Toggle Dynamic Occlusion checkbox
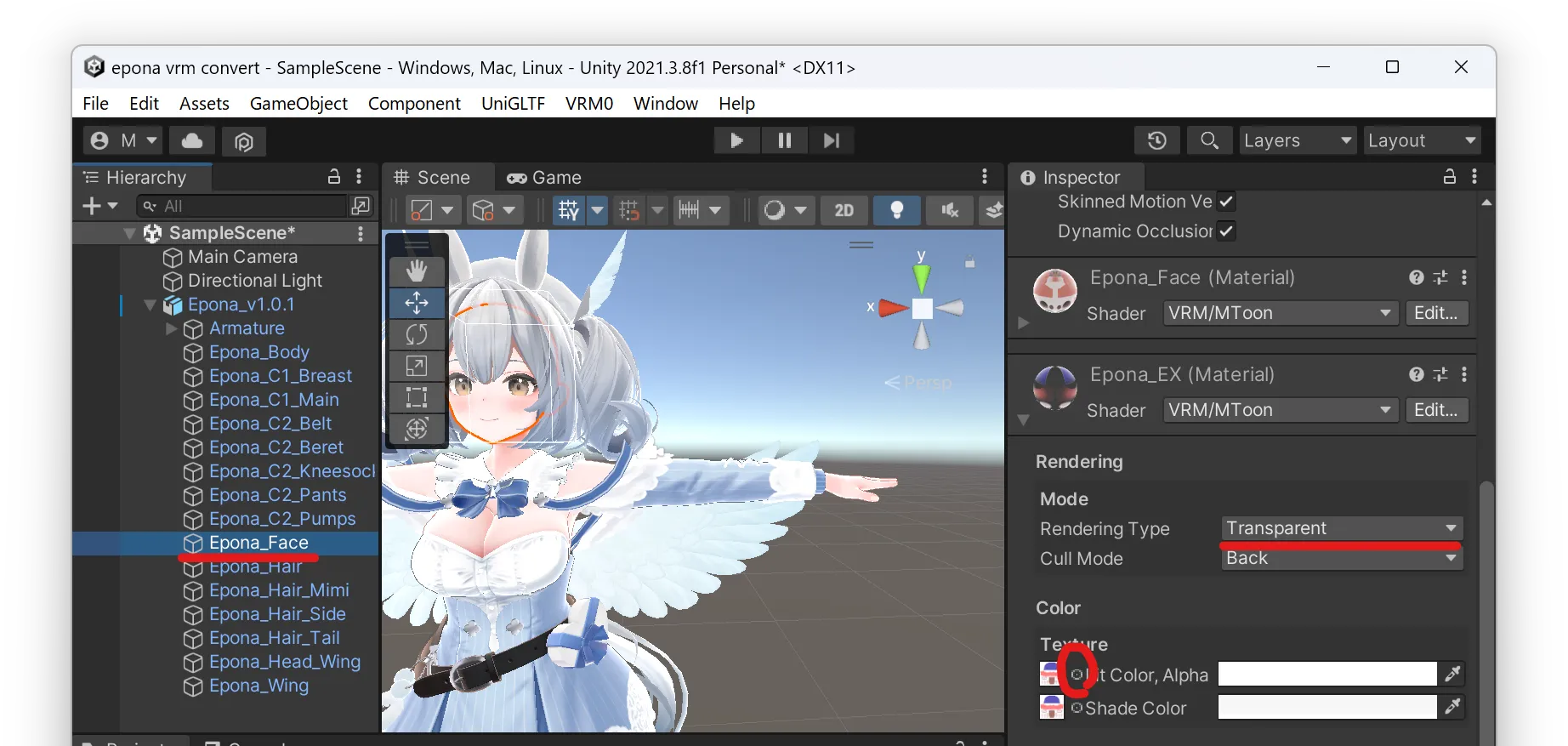 [x=1225, y=231]
